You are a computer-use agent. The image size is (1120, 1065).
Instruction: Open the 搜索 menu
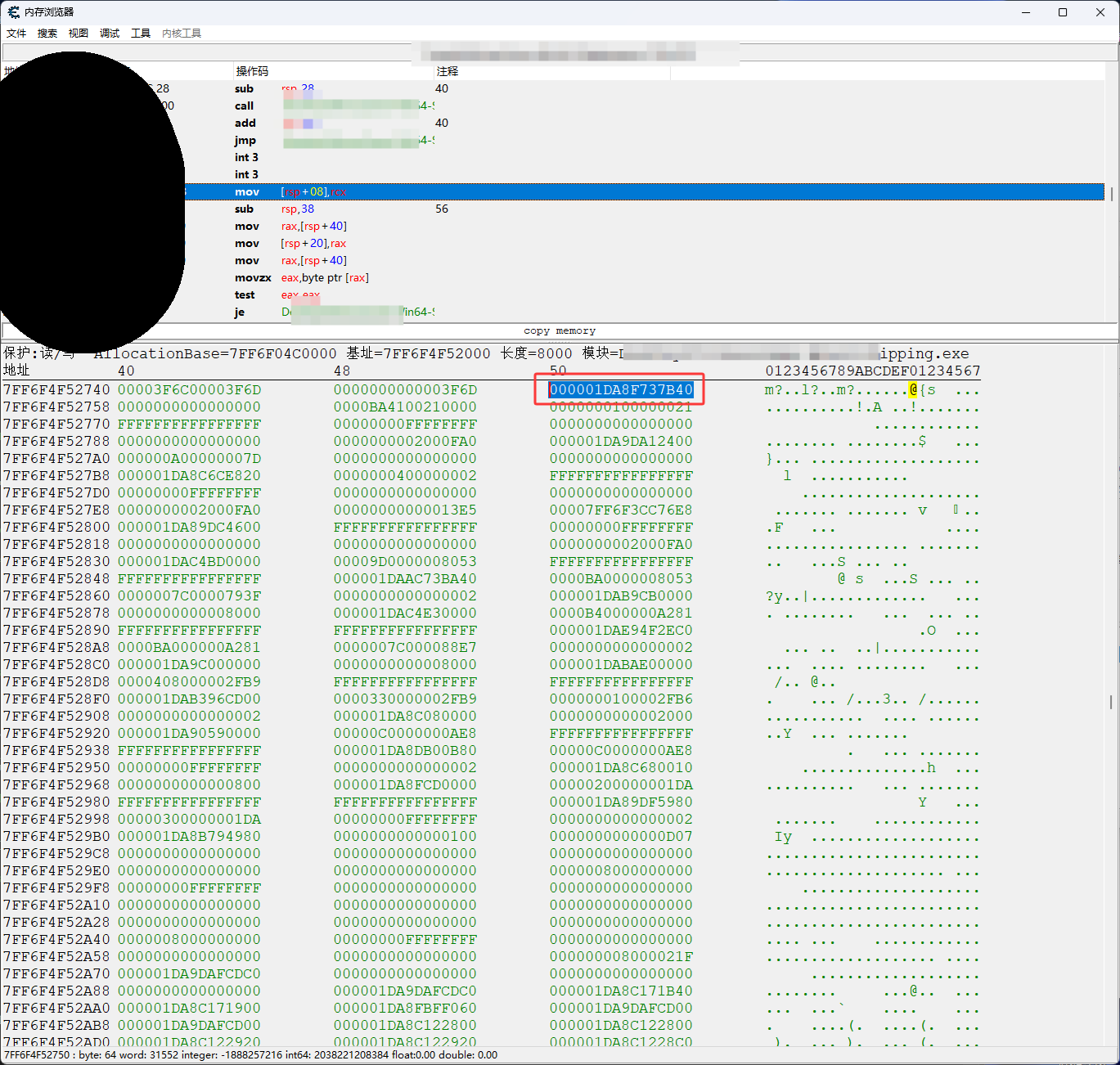[47, 34]
